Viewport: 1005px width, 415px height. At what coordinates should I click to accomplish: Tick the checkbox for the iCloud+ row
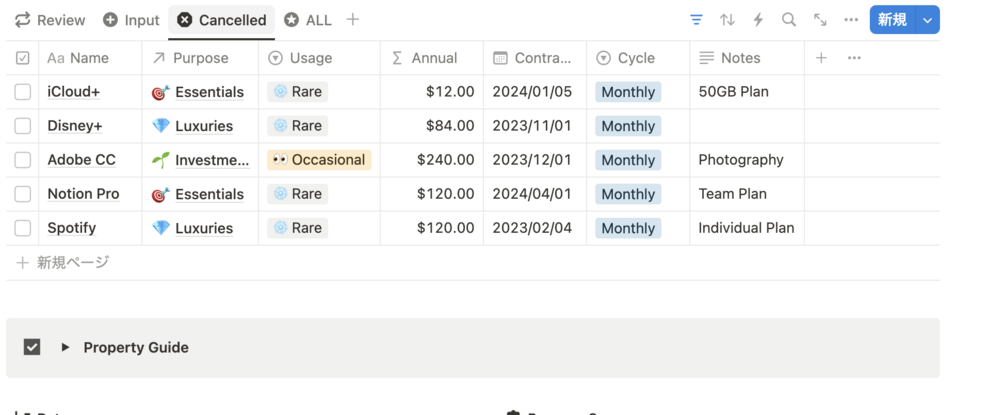coord(23,92)
